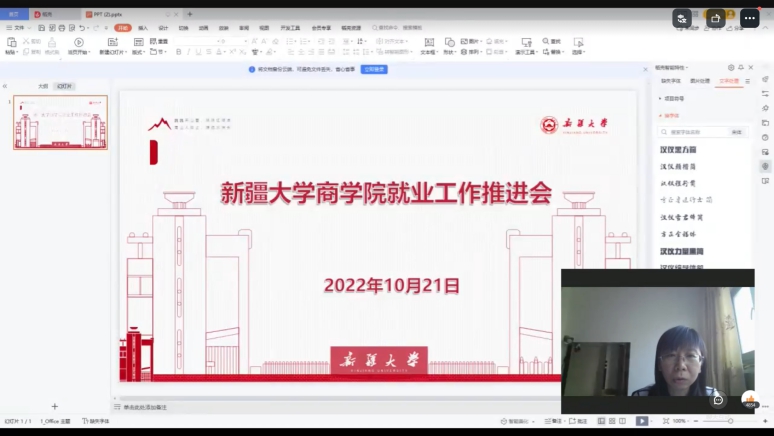Click the meeting overlay translate icon
Screen dimensions: 774x436
682,18
